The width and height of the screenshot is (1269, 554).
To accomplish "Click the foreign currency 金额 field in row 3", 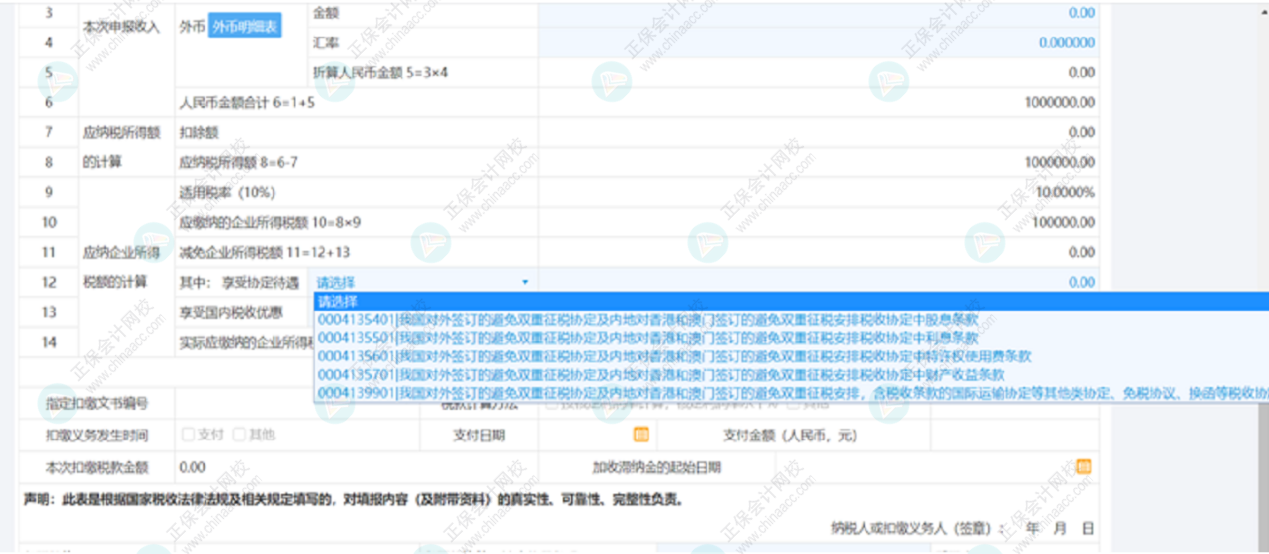I will click(819, 13).
